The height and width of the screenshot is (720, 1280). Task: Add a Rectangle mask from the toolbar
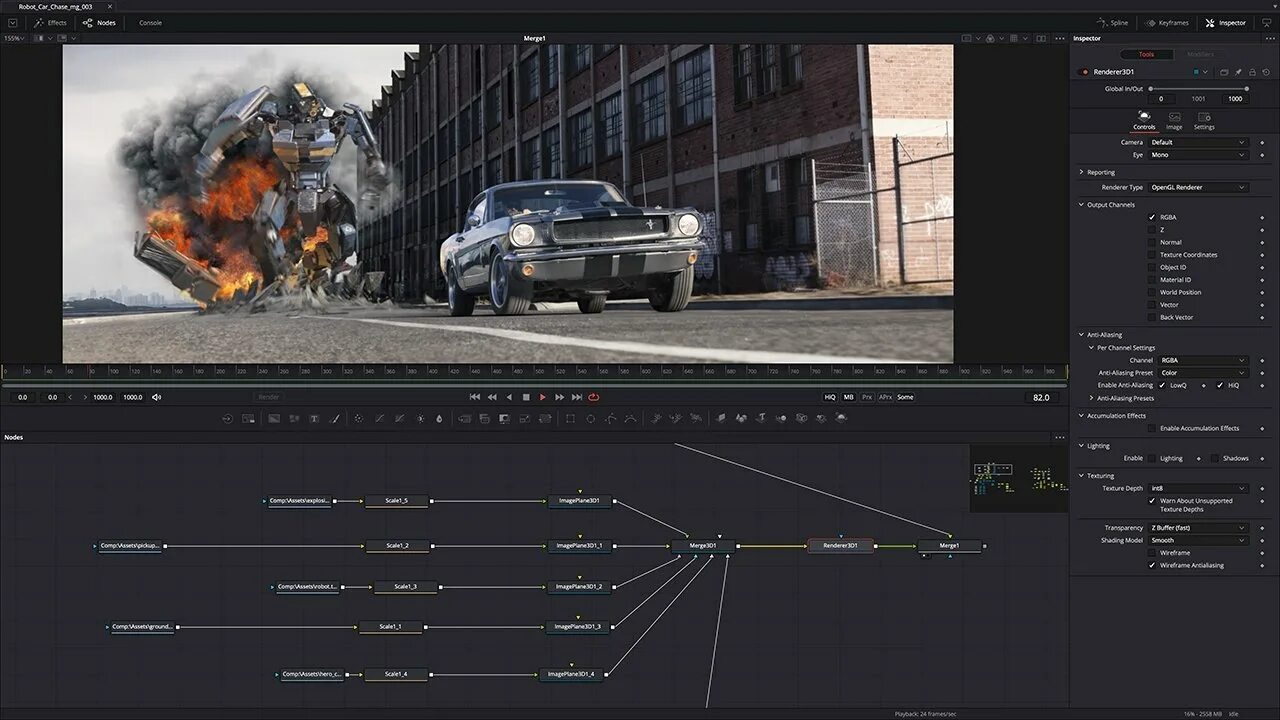(x=570, y=418)
